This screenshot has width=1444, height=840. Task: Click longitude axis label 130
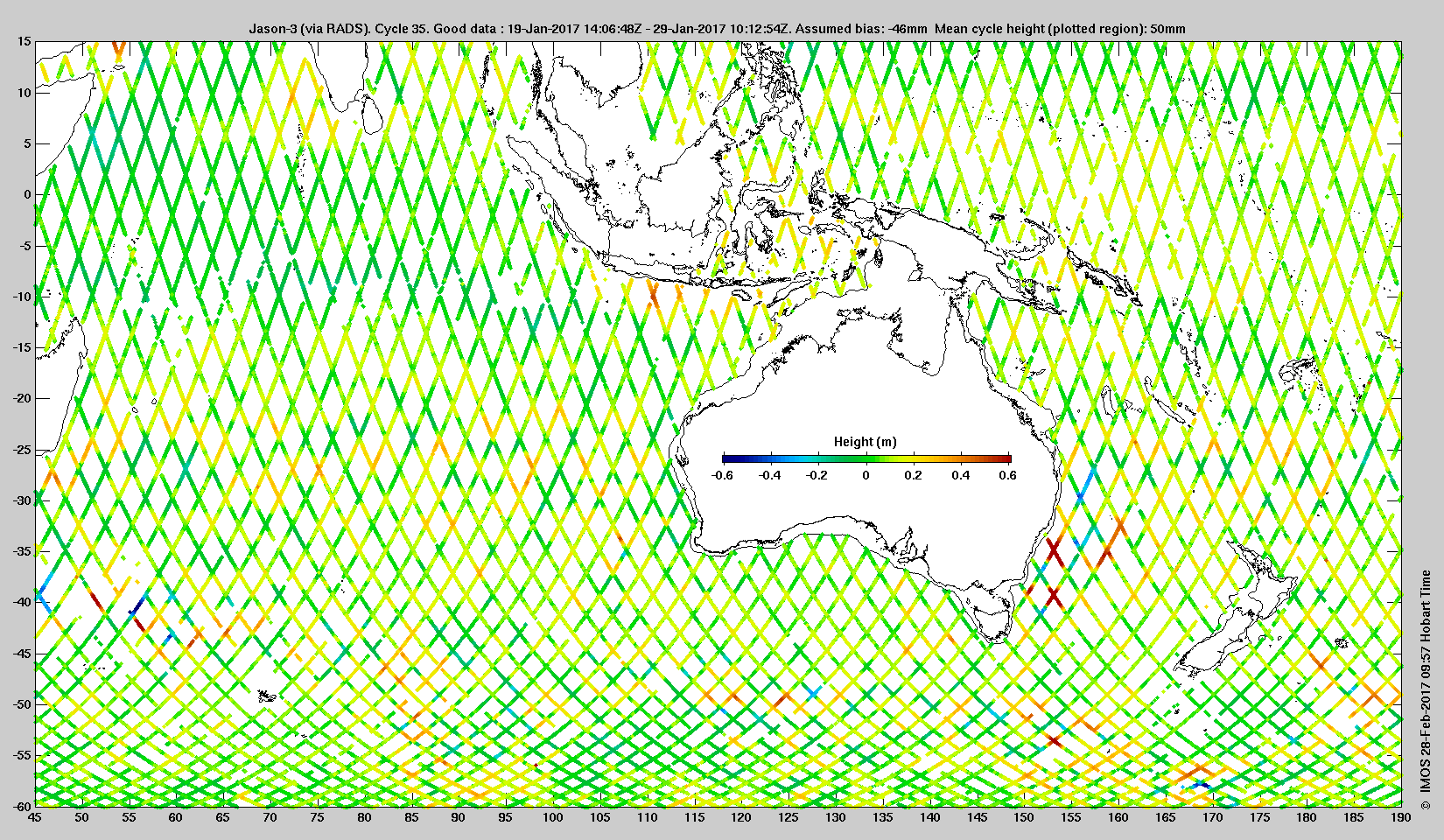coord(836,817)
